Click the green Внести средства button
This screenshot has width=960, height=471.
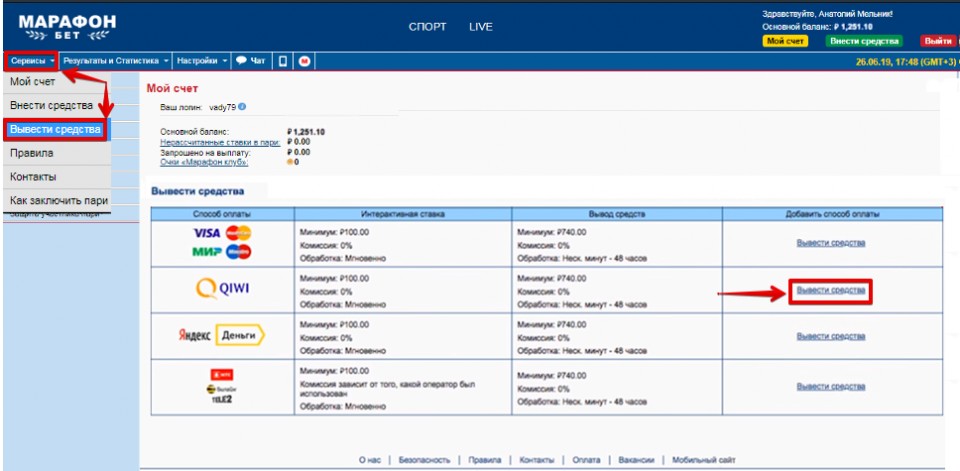pos(864,41)
